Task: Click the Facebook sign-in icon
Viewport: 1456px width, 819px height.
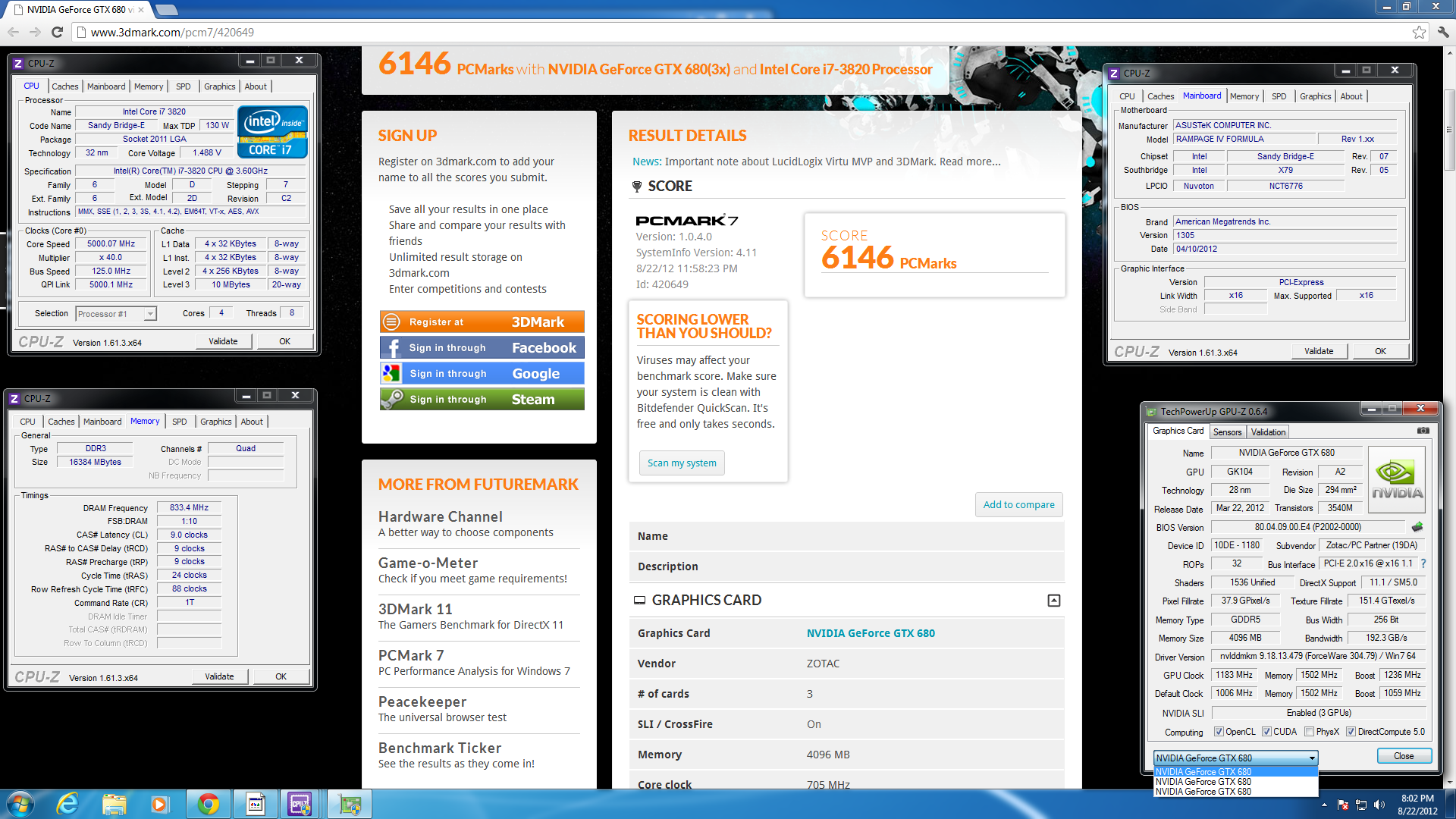Action: (x=392, y=348)
